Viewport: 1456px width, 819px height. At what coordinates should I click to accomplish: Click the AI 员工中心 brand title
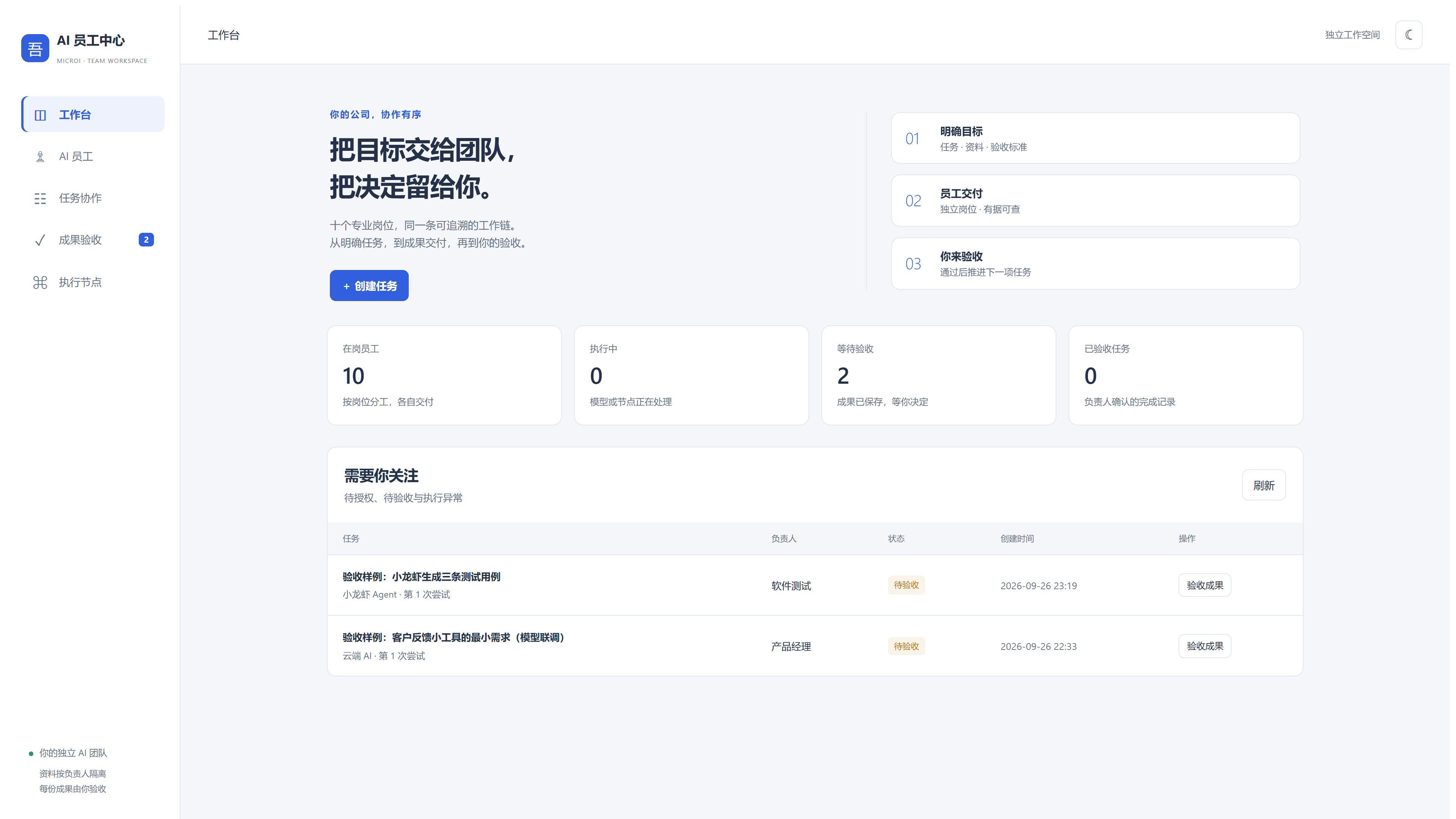tap(91, 41)
